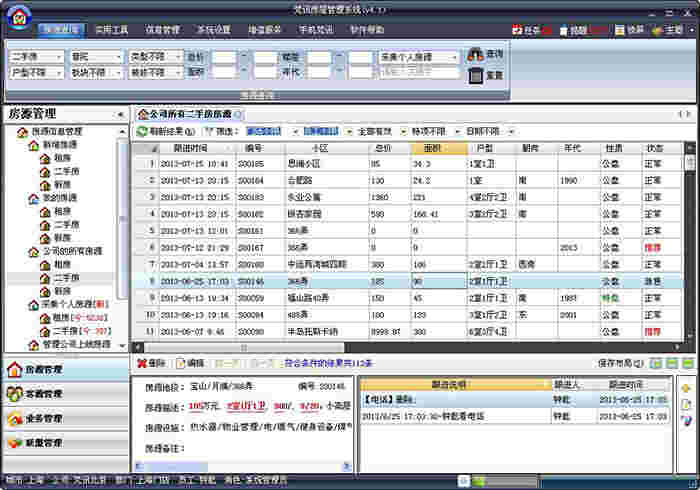This screenshot has height=490, width=700.
Task: Click the small square icon in the status bar
Action: pos(463,481)
